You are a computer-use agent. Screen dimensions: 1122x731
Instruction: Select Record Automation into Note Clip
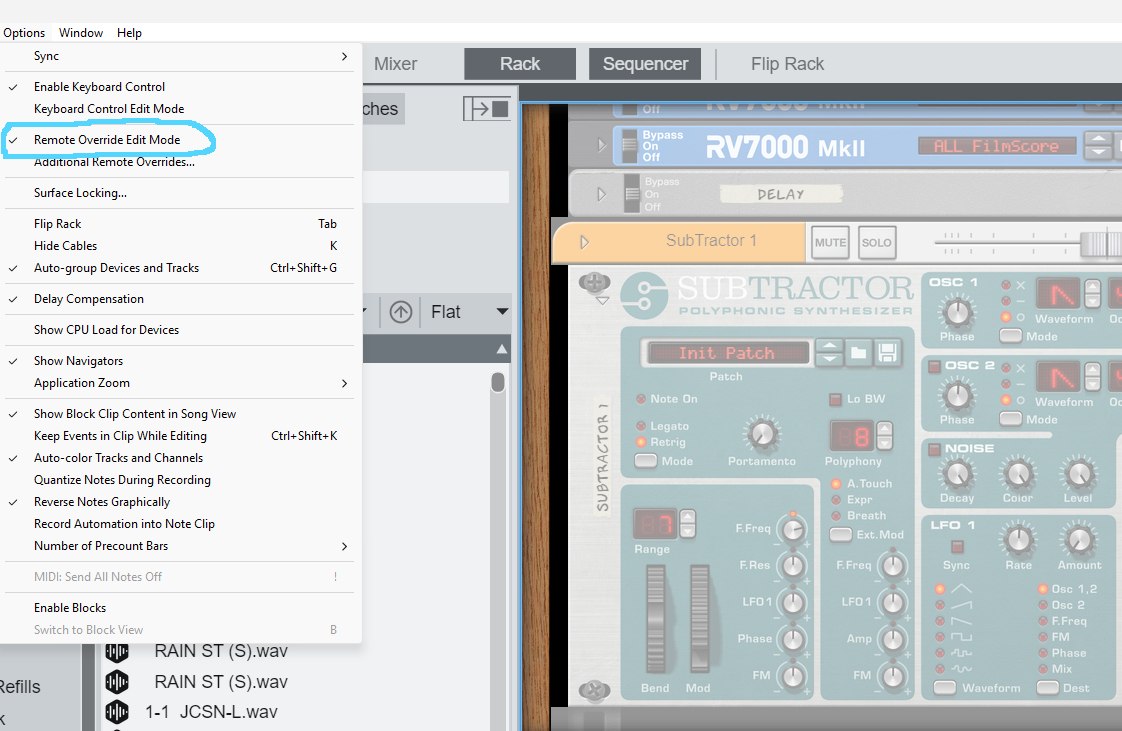coord(179,524)
